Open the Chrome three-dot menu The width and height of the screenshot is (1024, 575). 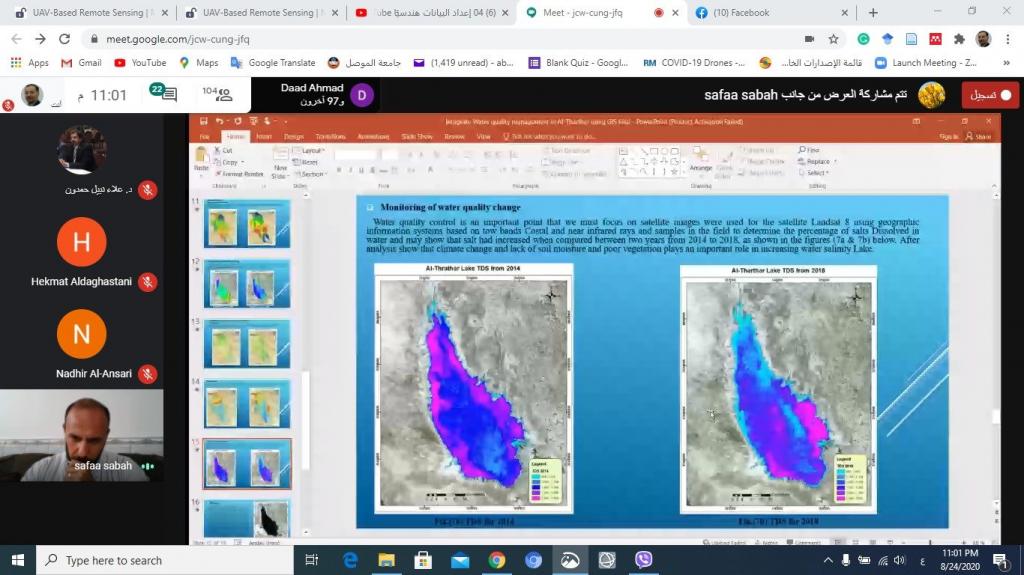1008,39
